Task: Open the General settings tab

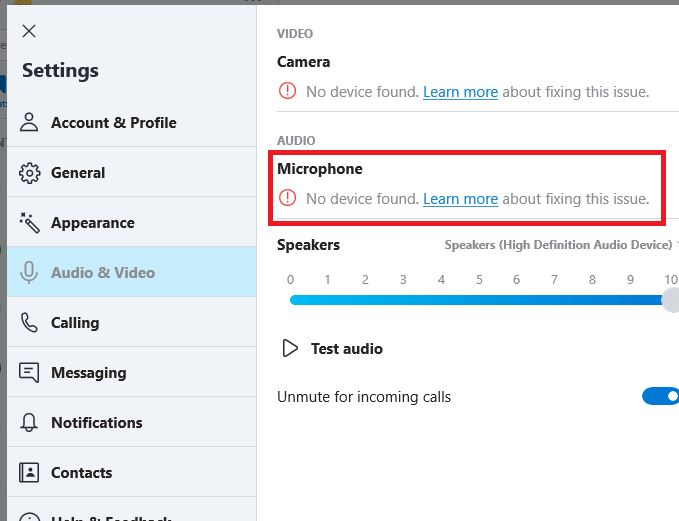Action: [78, 172]
